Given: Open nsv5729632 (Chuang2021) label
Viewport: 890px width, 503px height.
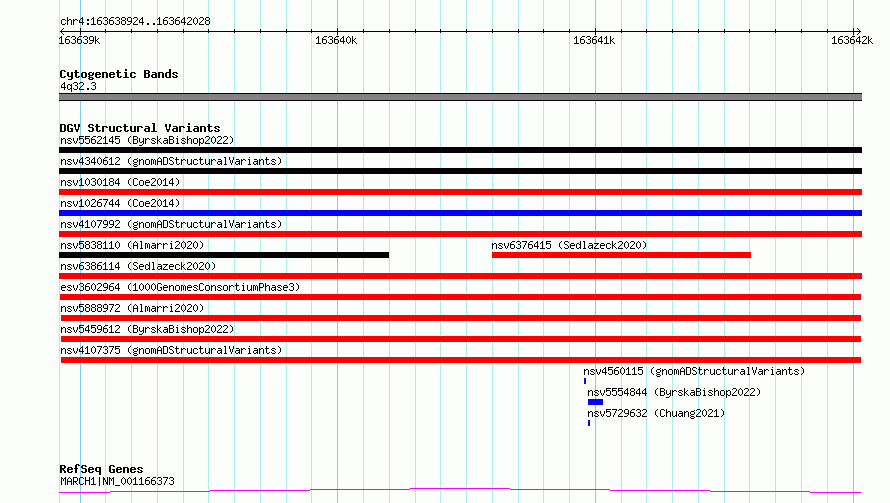Looking at the screenshot, I should tap(656, 413).
